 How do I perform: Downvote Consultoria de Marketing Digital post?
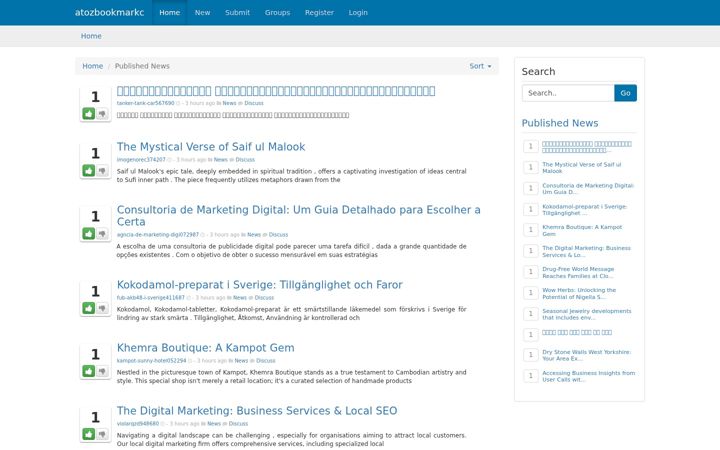(x=102, y=233)
